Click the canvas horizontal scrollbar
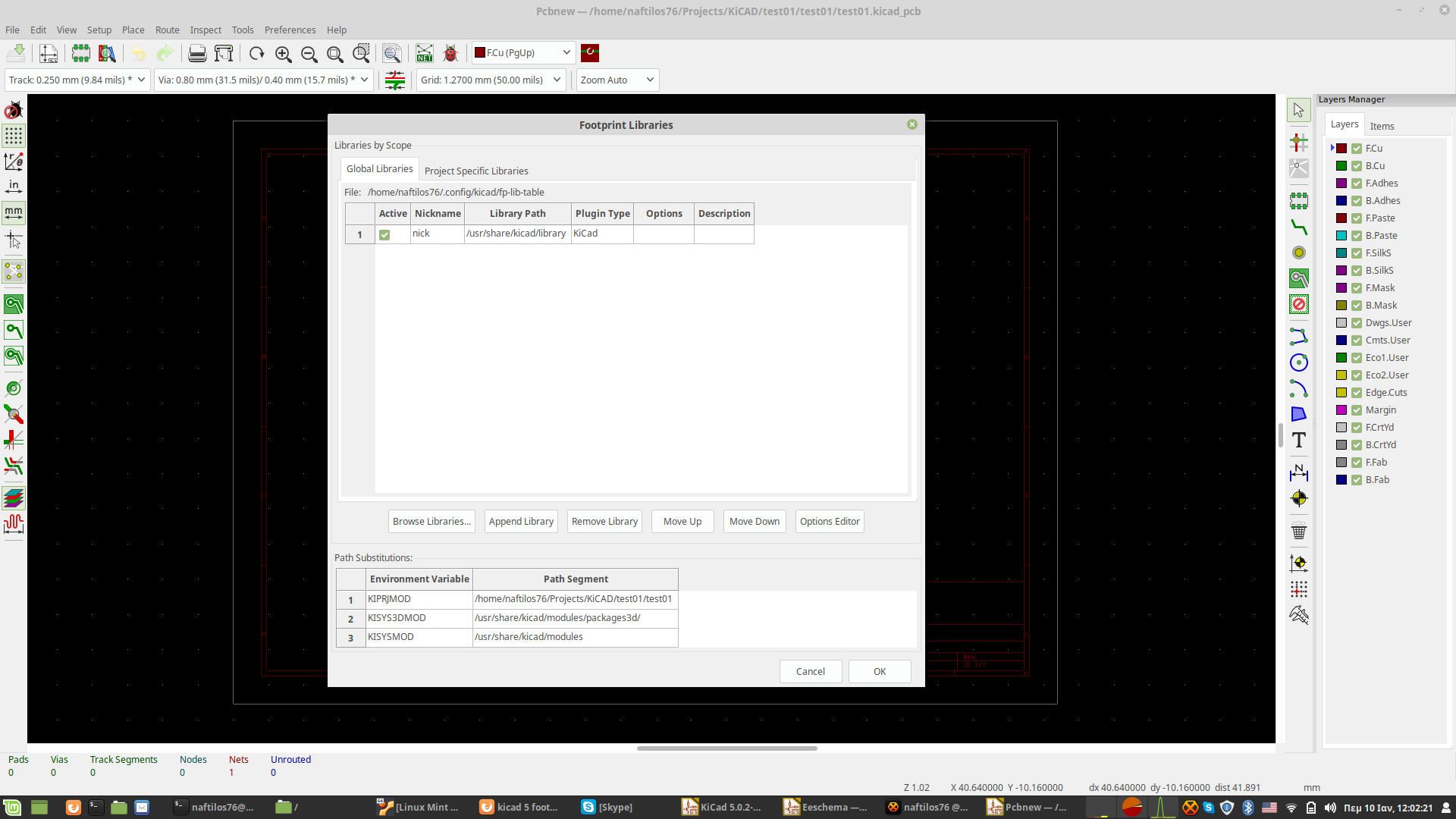The image size is (1456, 819). click(x=726, y=748)
